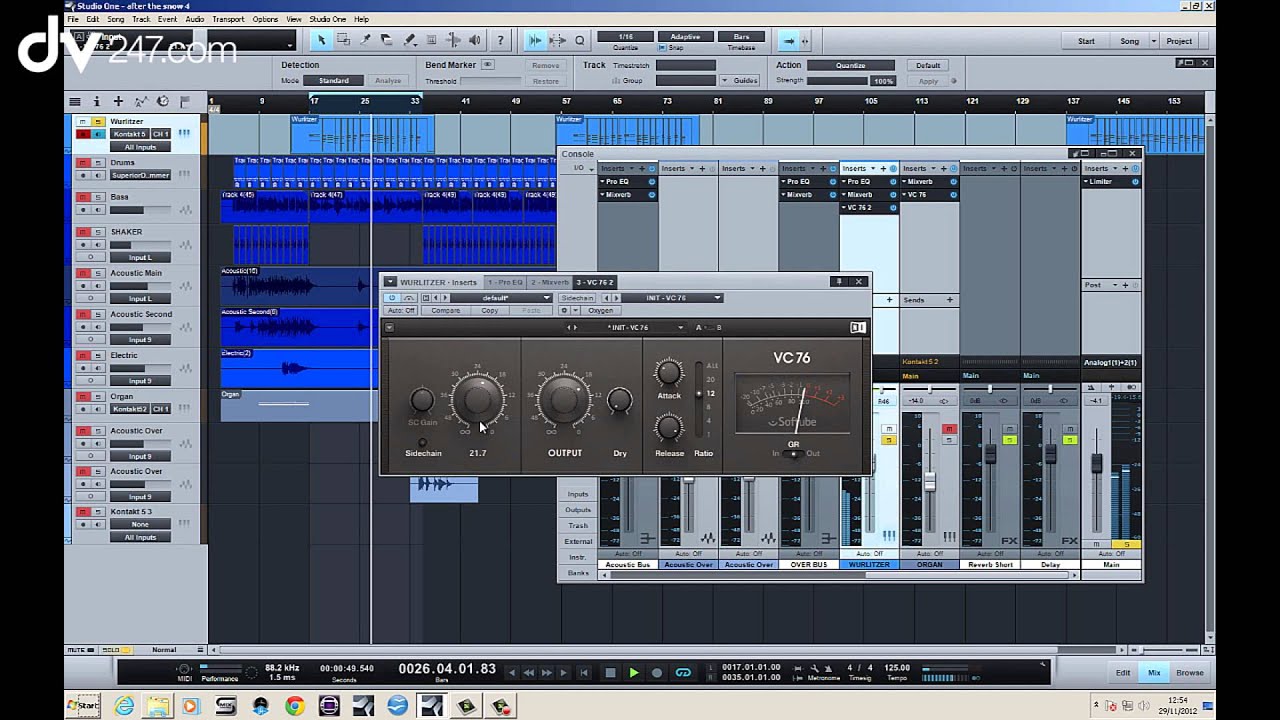Select the Mute tool in the toolbar
The width and height of the screenshot is (1280, 720).
431,40
